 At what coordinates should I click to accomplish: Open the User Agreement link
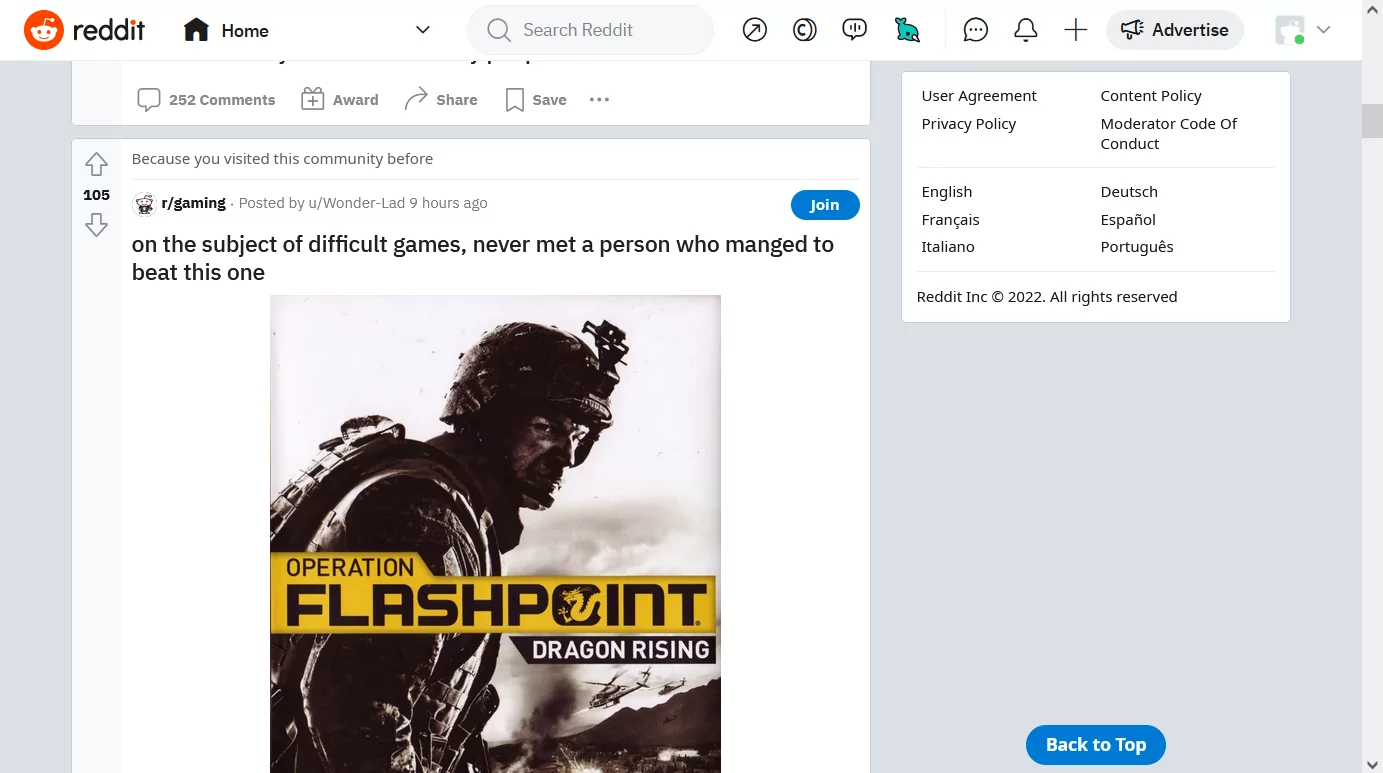979,96
